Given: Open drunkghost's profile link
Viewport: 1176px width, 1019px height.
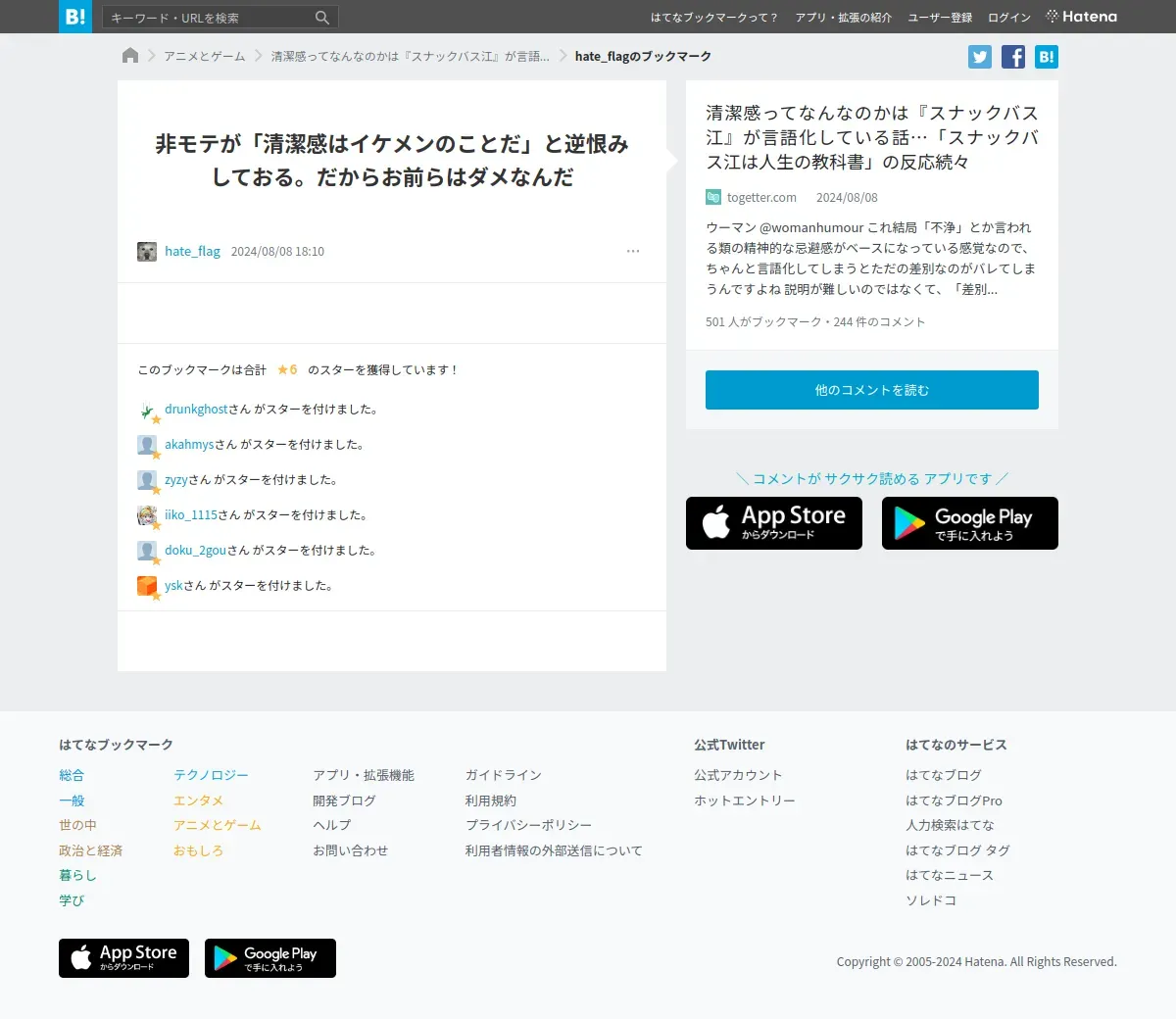Looking at the screenshot, I should click(x=196, y=410).
